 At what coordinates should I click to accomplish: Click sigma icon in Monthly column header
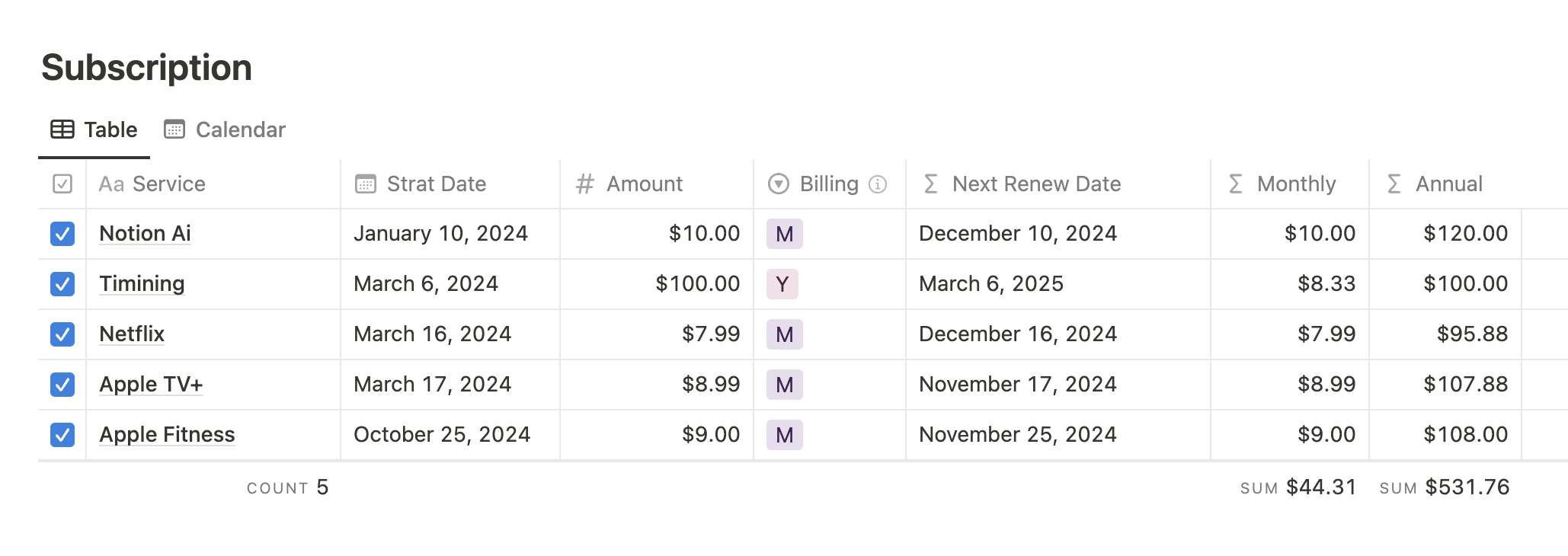tap(1236, 184)
